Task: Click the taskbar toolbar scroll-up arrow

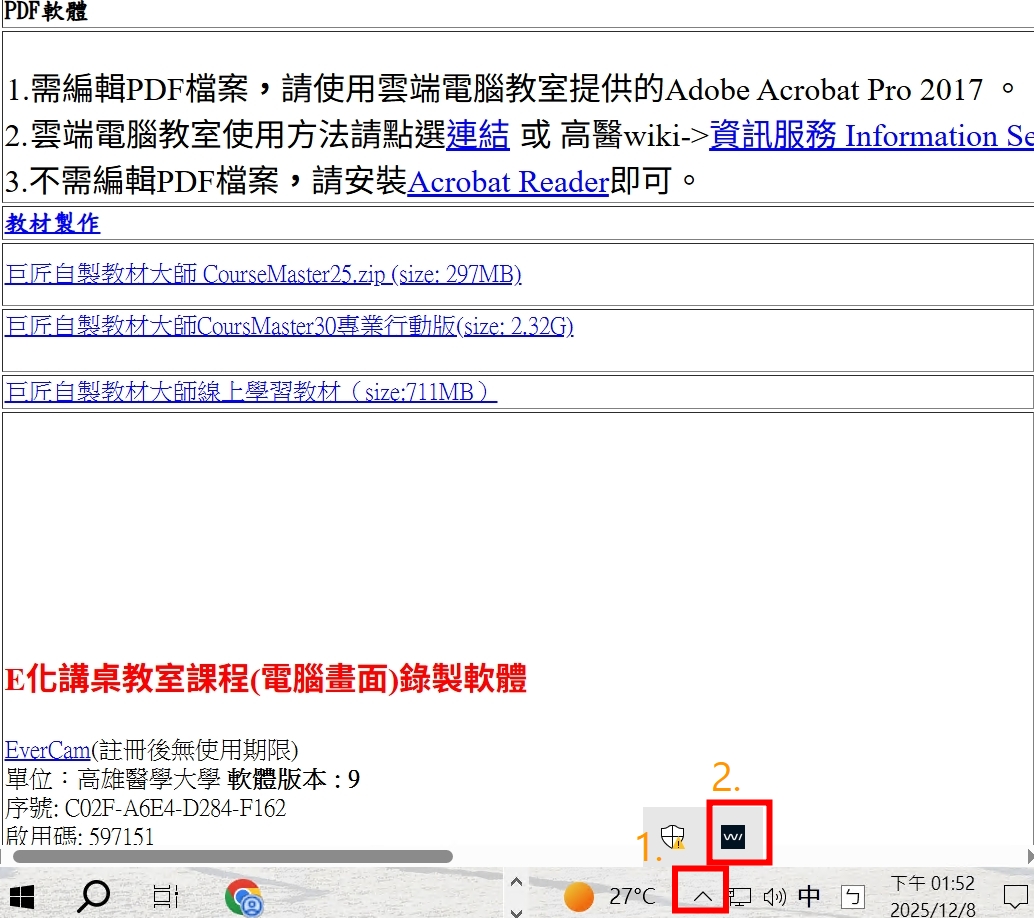Action: 516,882
